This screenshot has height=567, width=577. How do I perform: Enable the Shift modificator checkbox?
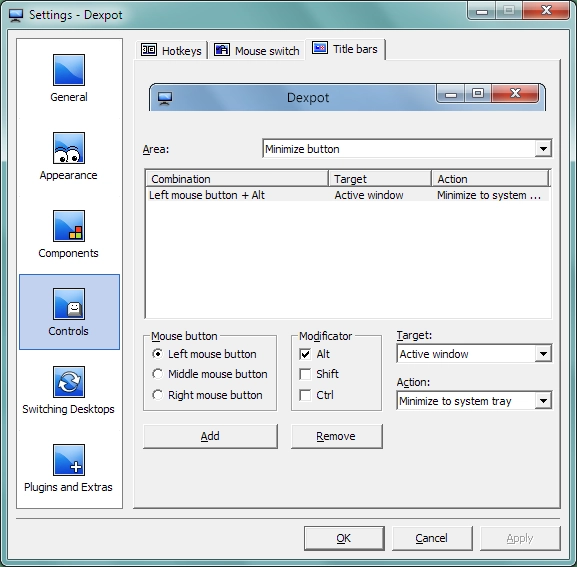[305, 374]
